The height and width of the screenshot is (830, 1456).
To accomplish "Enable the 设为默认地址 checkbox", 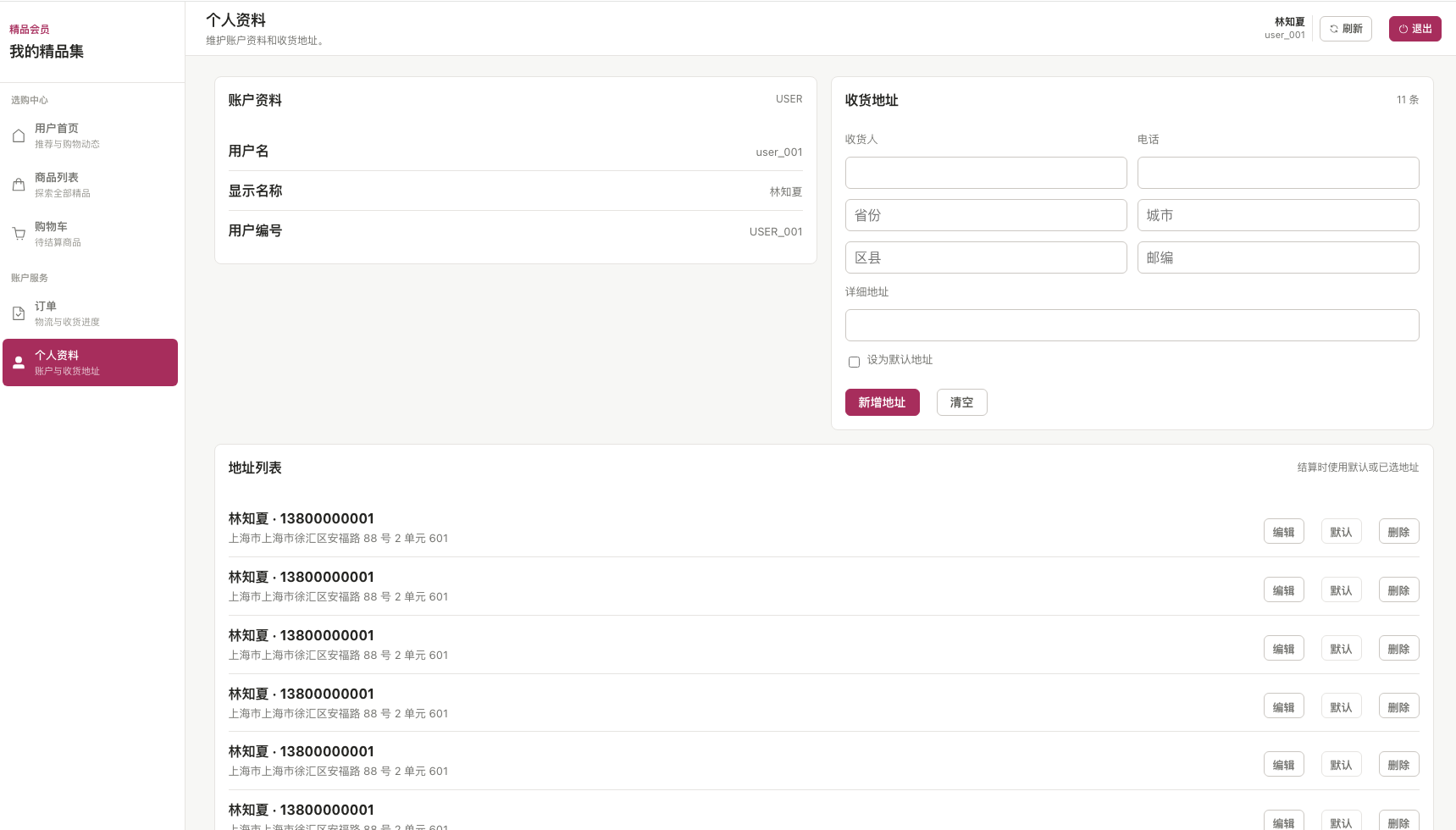I will pos(854,362).
